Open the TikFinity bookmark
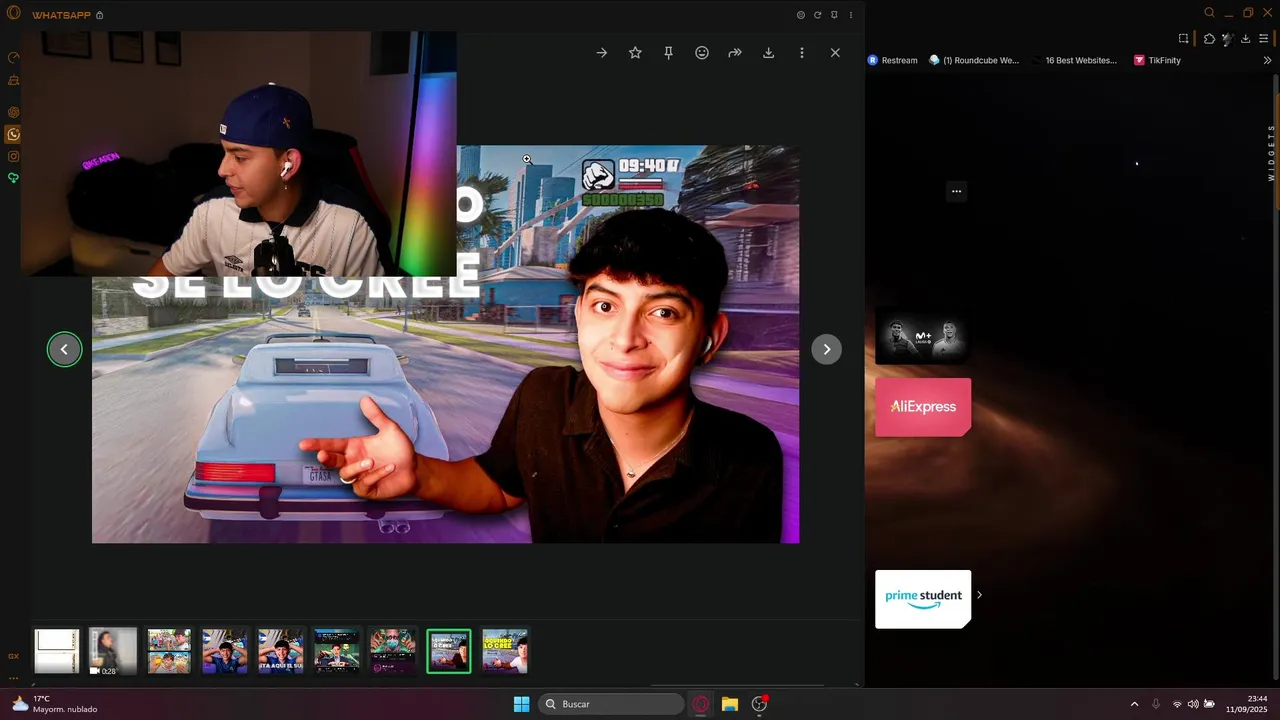The height and width of the screenshot is (720, 1280). [x=1157, y=60]
